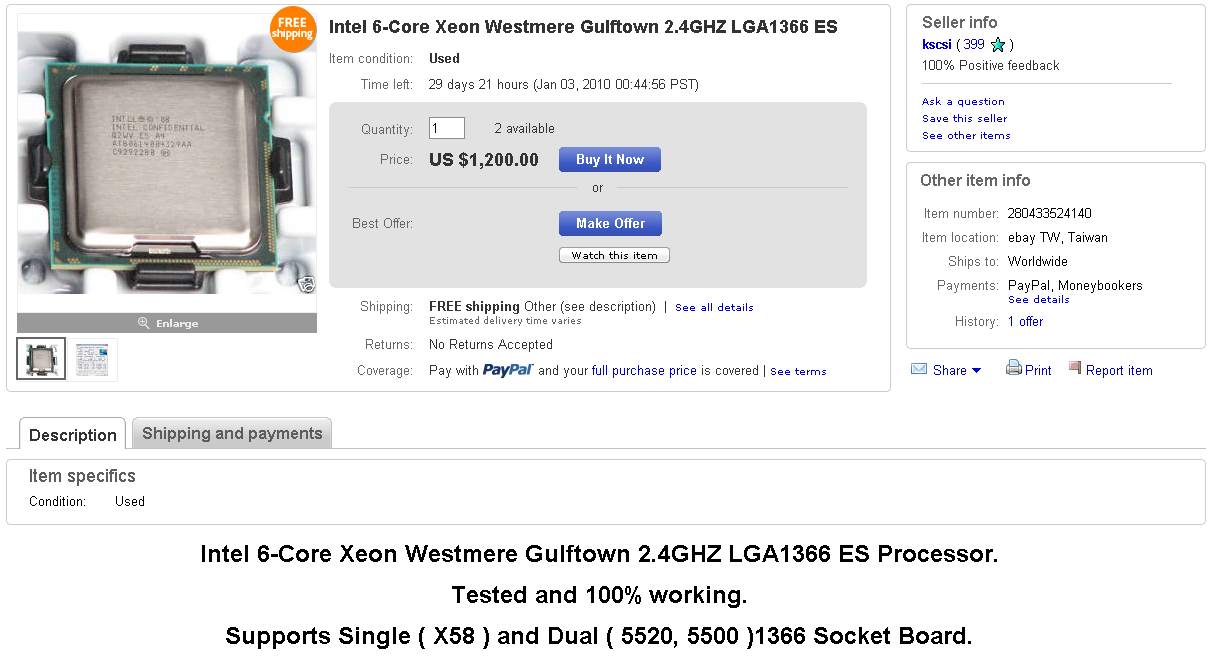Click the orange FREE shipping badge
The image size is (1212, 668).
[292, 29]
